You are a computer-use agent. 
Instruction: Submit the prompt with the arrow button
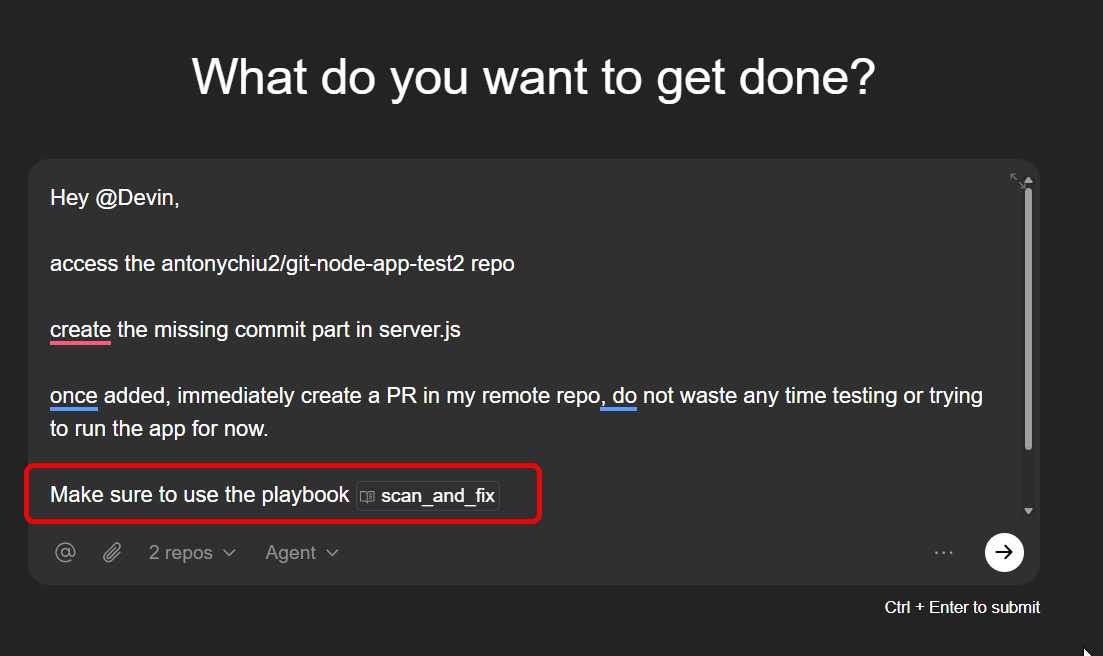pyautogui.click(x=1004, y=552)
